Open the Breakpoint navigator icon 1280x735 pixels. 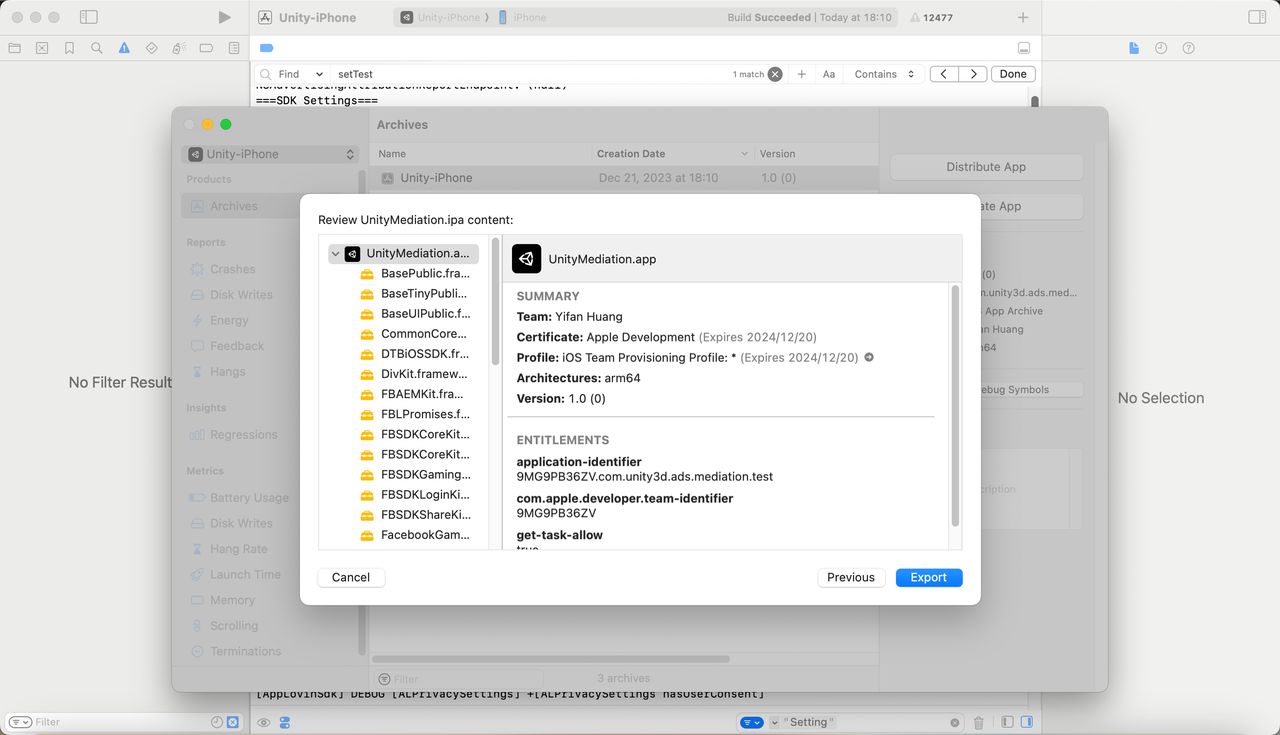[206, 48]
